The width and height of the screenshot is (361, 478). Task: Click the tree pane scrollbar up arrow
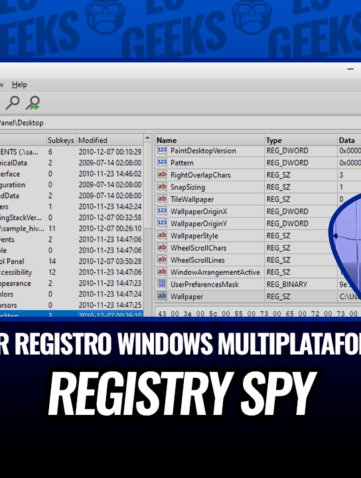(147, 138)
